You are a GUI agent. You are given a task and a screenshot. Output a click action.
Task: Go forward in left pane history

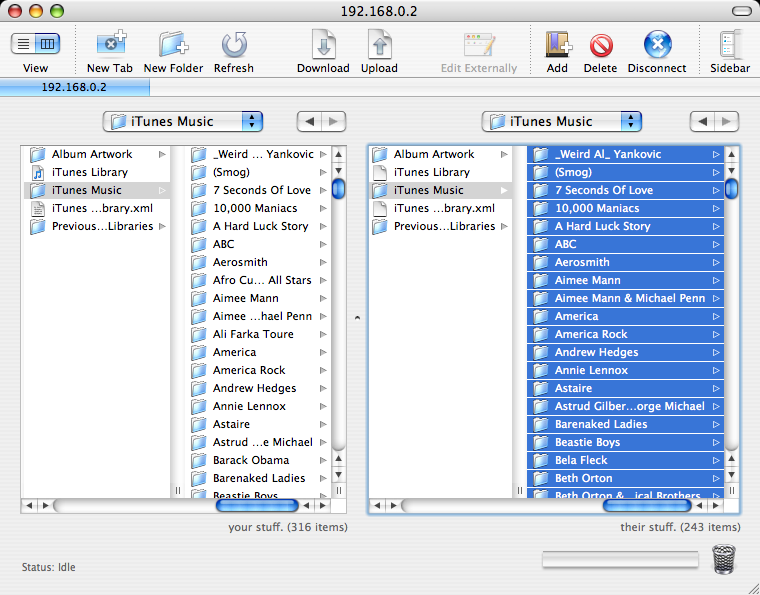333,121
